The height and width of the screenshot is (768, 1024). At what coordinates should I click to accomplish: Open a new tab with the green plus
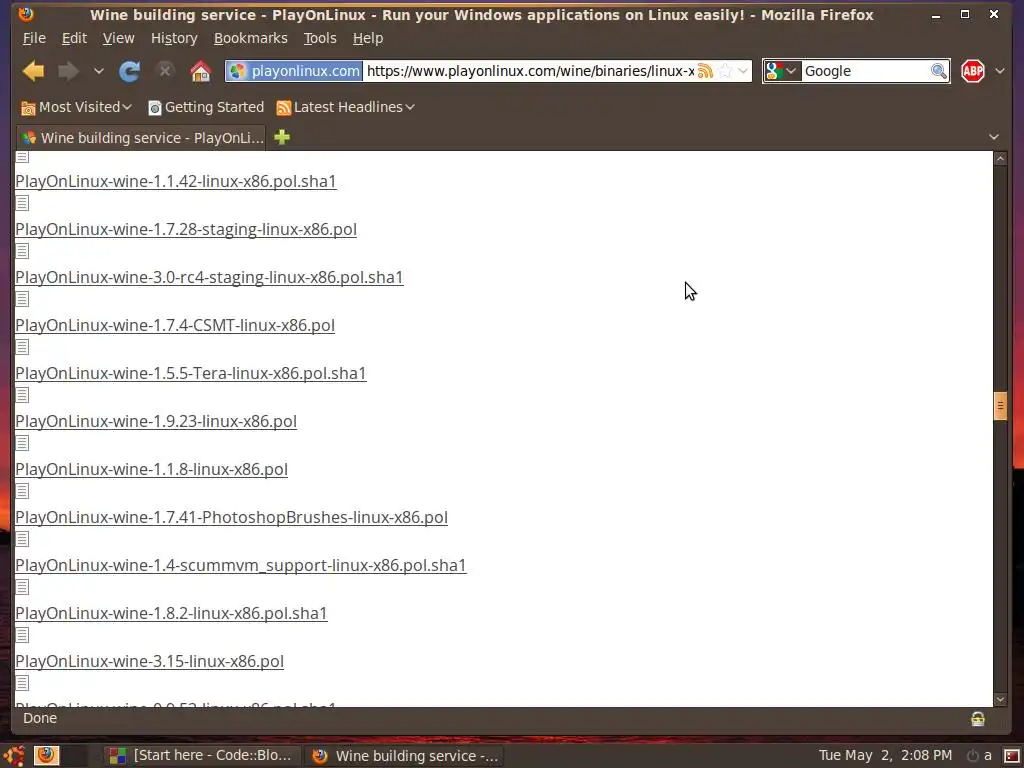tap(282, 137)
